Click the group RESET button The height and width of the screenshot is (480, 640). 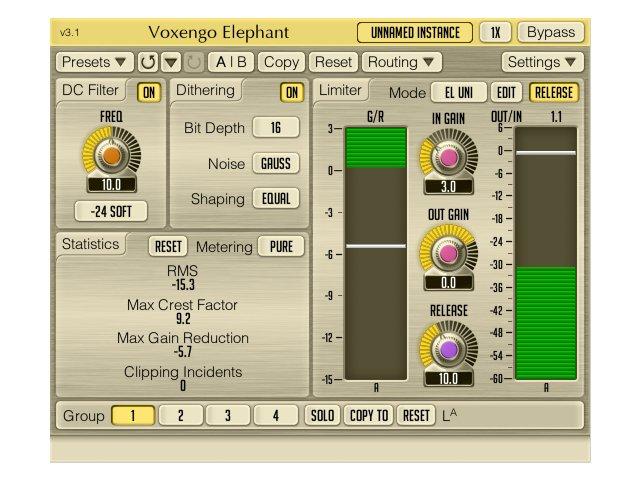click(x=416, y=416)
